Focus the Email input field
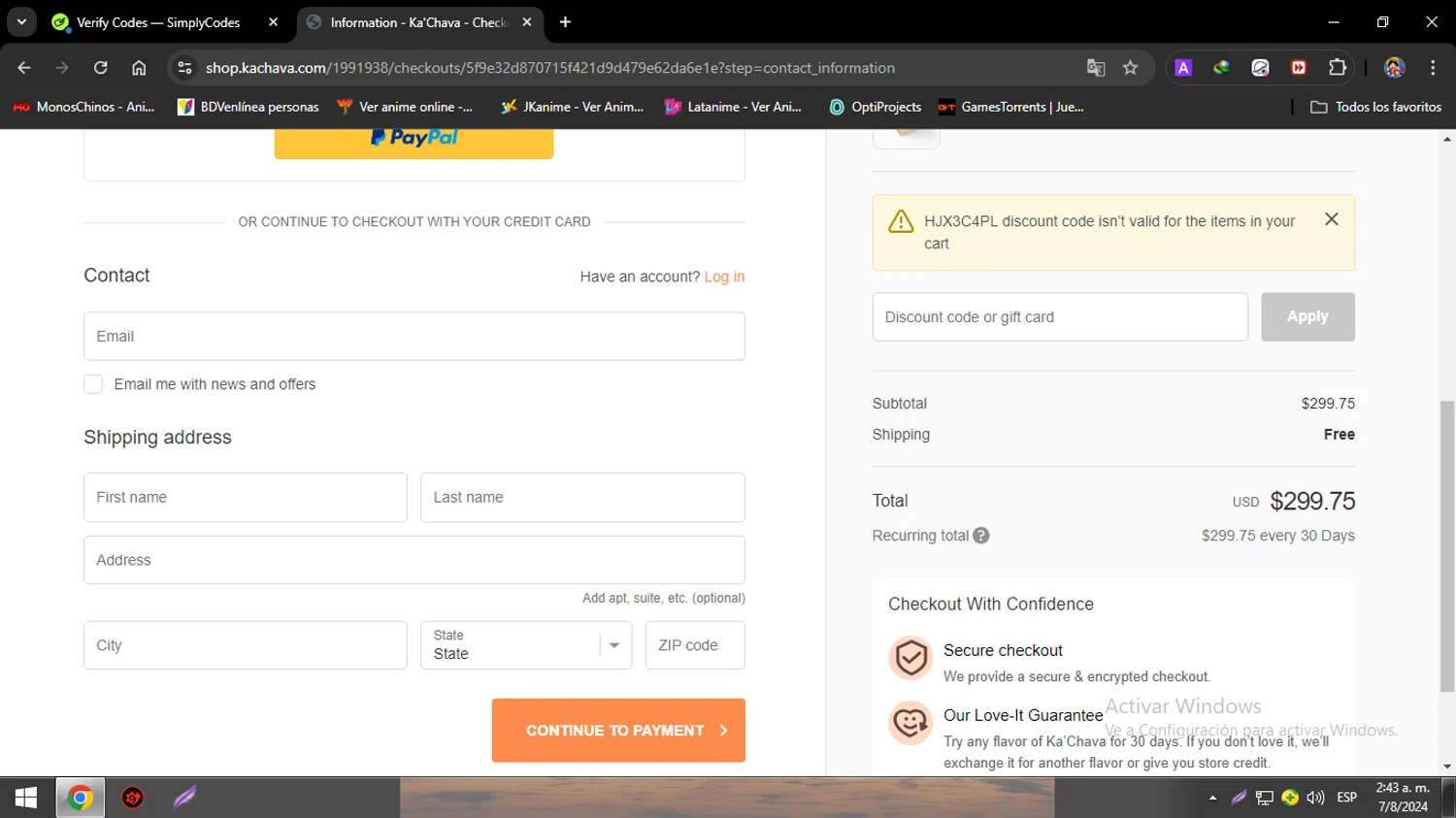This screenshot has height=818, width=1456. point(414,336)
